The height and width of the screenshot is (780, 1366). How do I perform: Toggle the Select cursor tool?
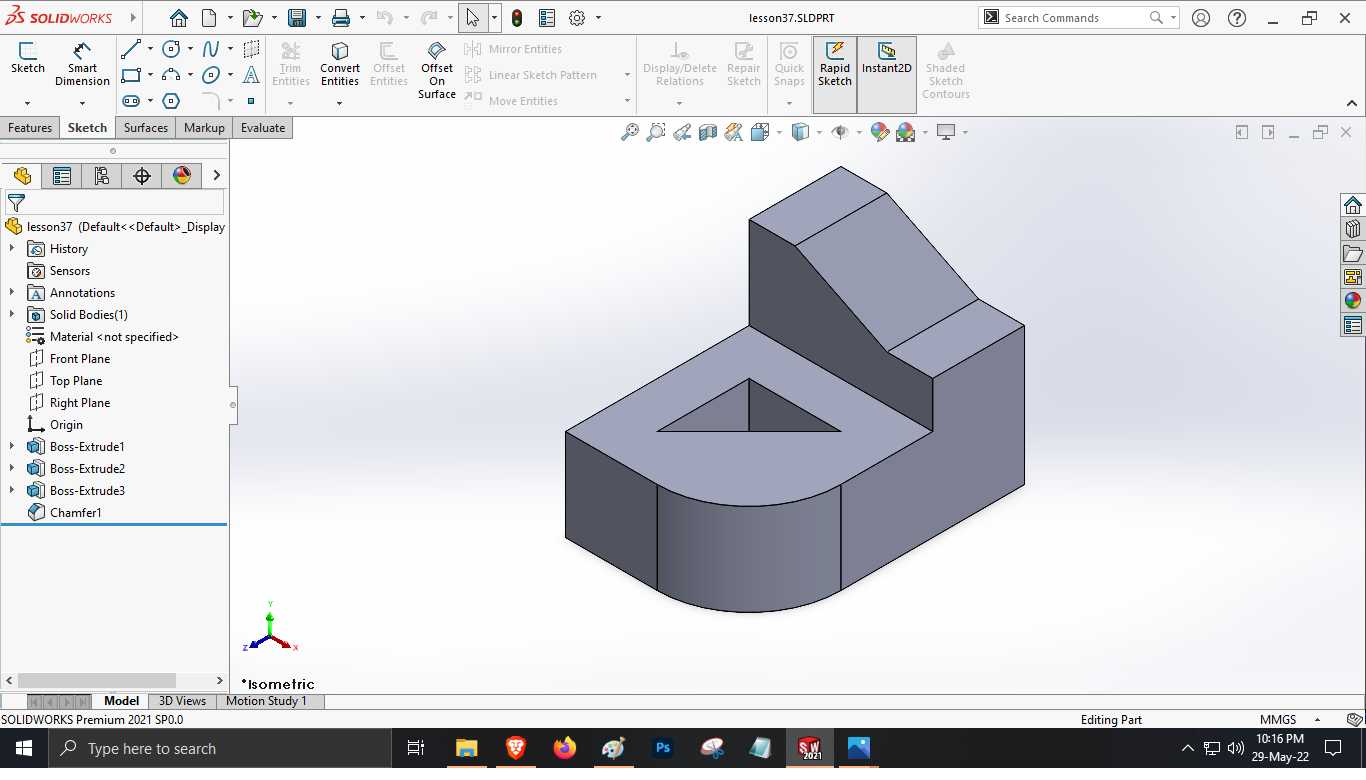click(472, 18)
